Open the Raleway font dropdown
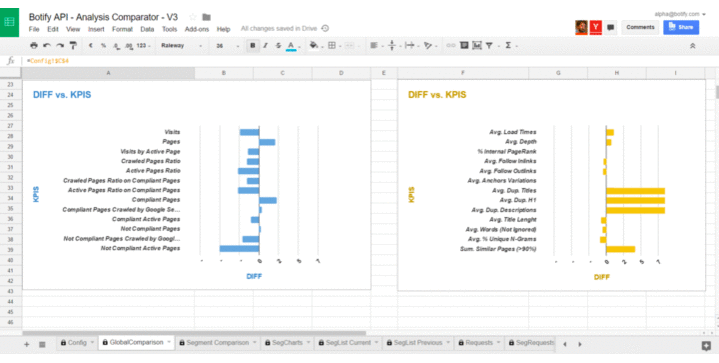 181,45
